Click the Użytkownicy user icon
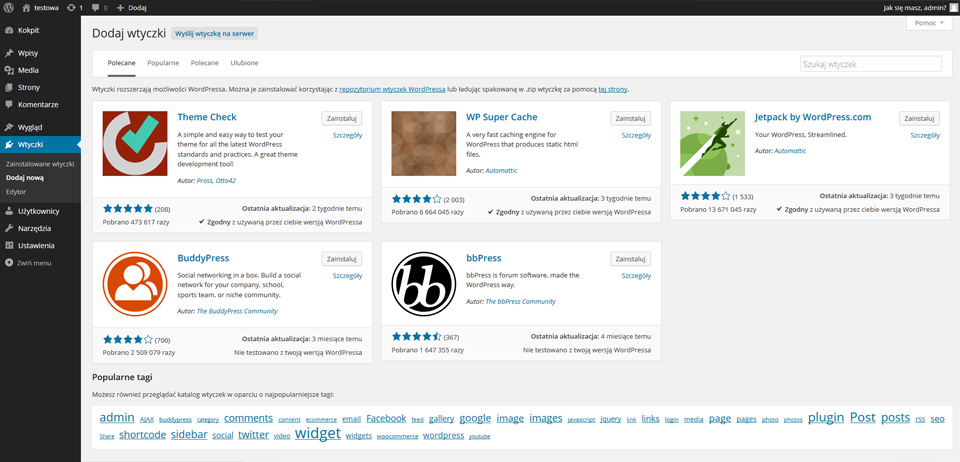The height and width of the screenshot is (462, 960). [9, 211]
